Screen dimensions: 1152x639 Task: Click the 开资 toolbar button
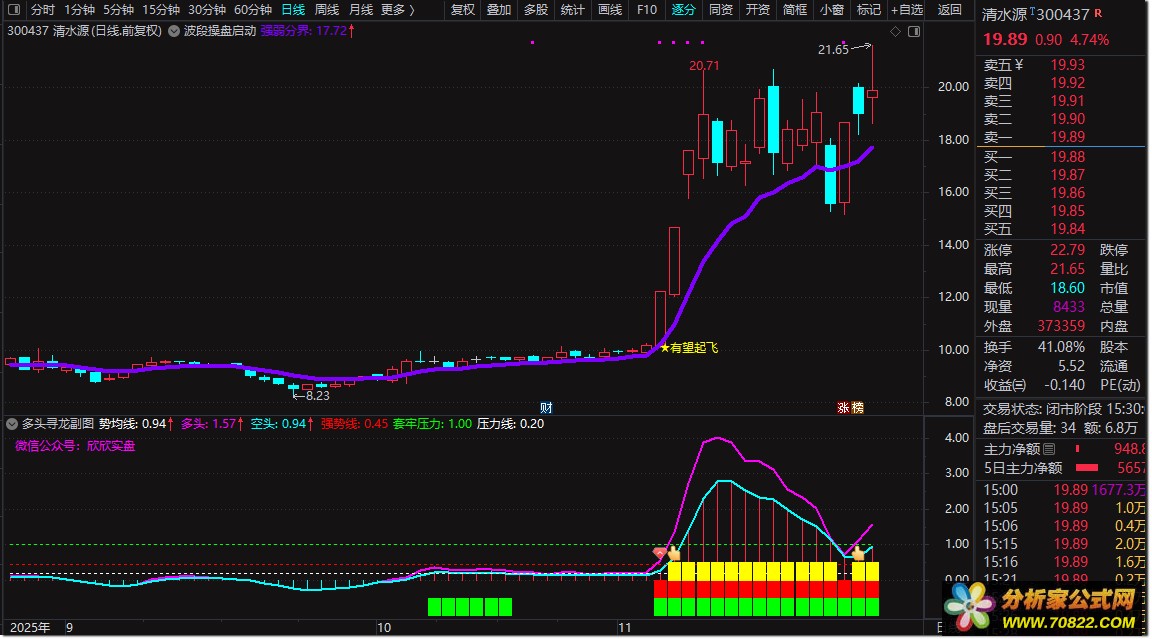pyautogui.click(x=757, y=10)
